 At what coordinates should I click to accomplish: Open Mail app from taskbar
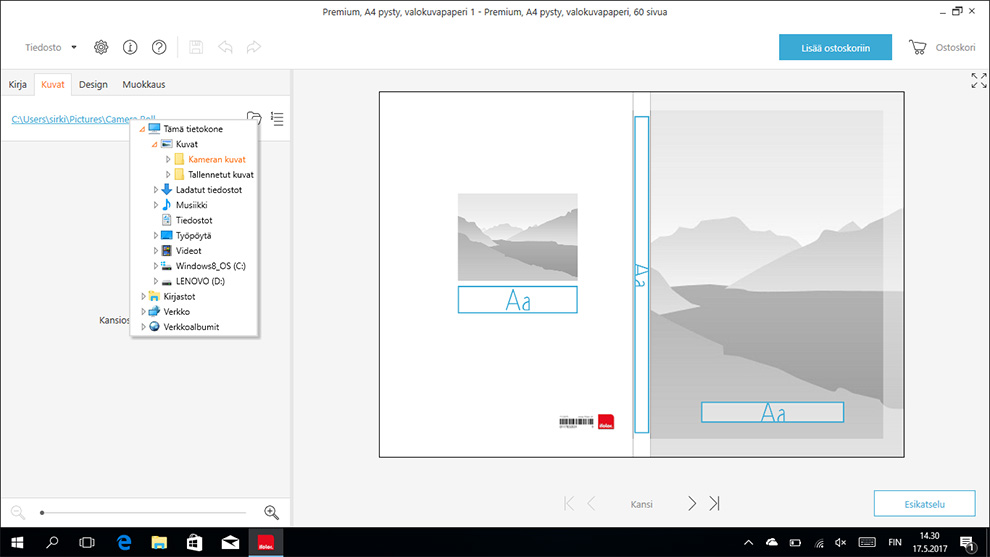(x=230, y=542)
